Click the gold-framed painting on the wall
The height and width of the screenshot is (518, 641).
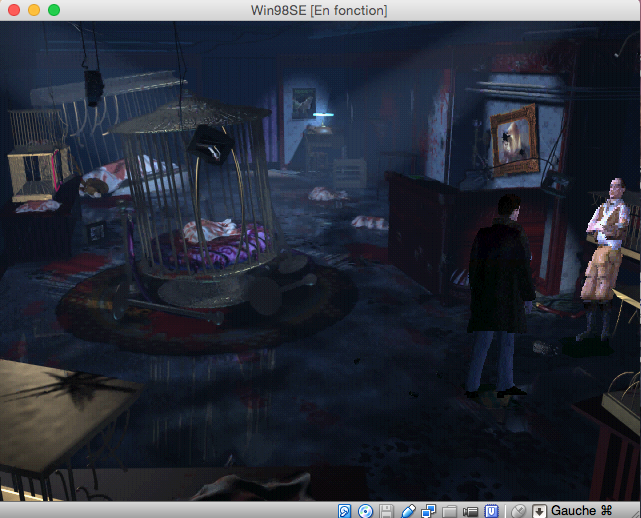coord(514,140)
